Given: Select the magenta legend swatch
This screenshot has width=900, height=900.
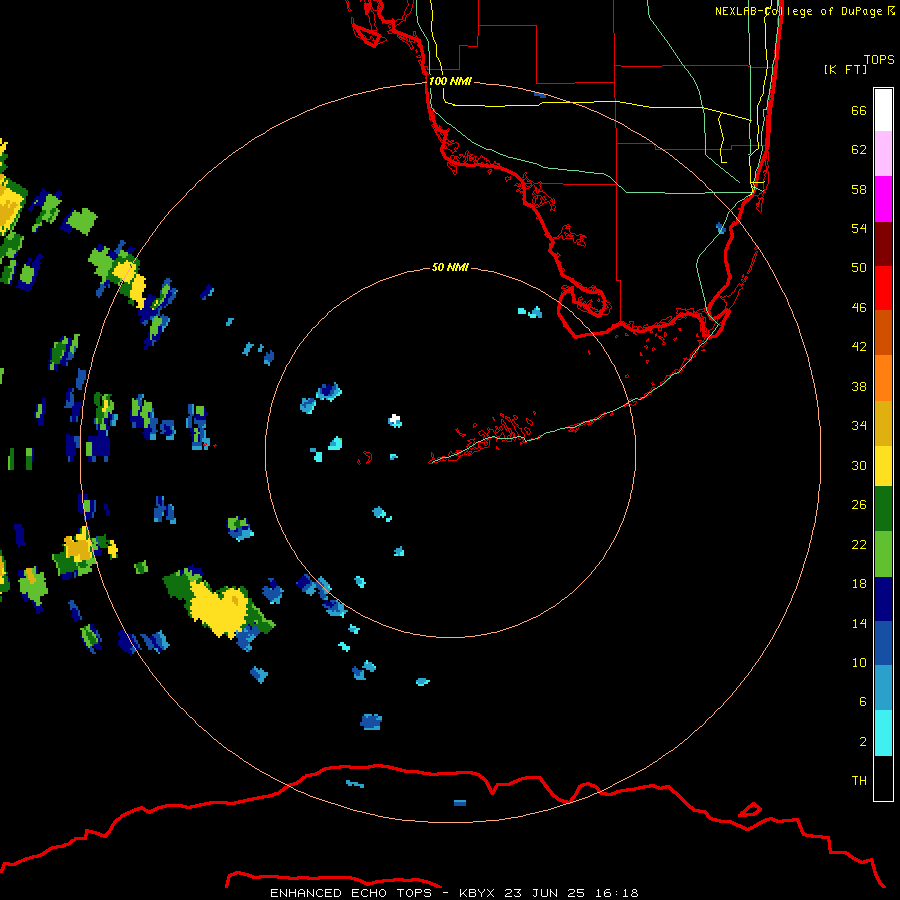Looking at the screenshot, I should pos(883,199).
